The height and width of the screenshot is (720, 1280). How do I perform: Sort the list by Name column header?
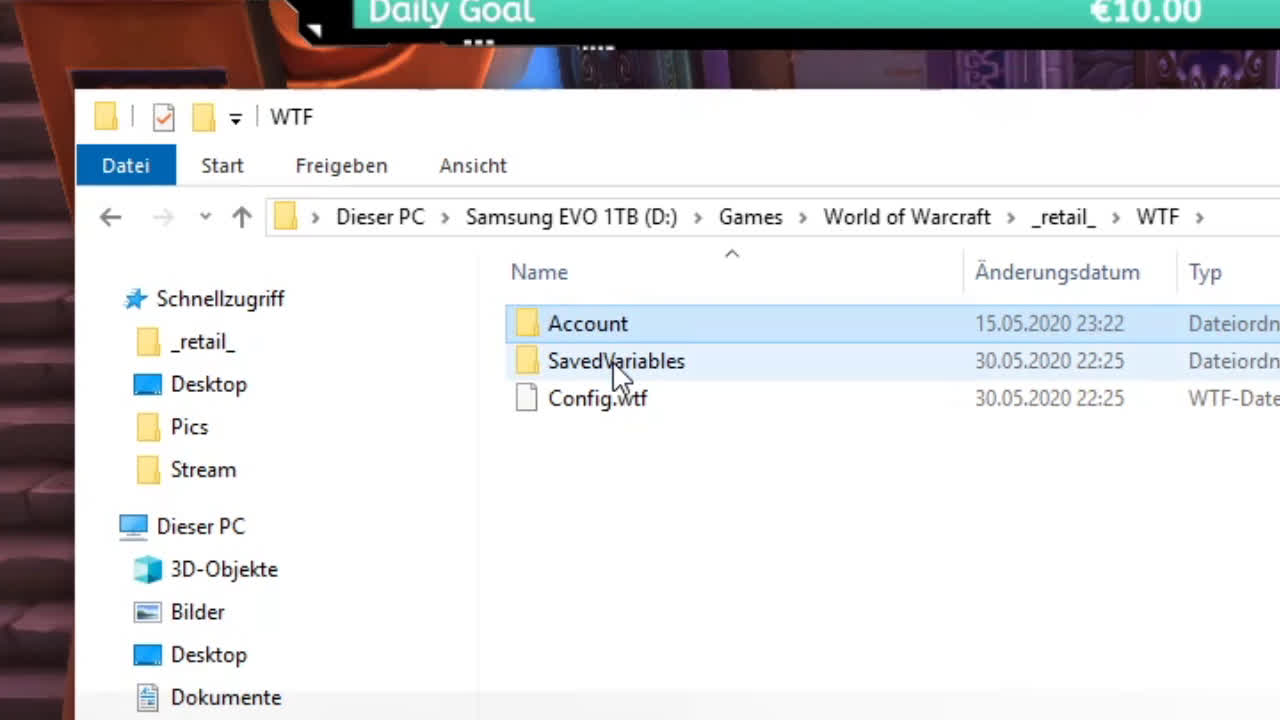(x=539, y=272)
